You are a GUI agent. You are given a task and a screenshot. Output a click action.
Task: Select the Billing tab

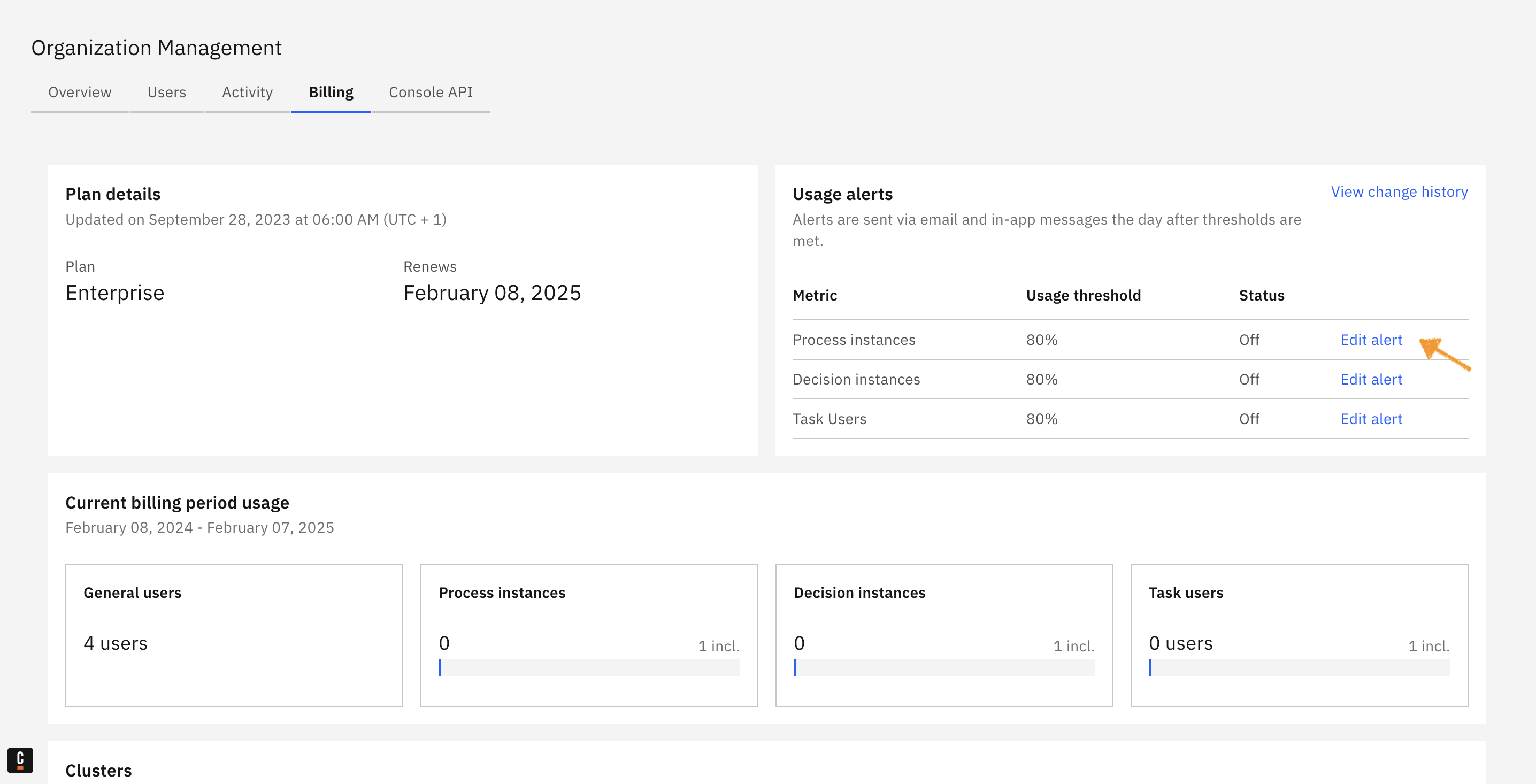point(331,93)
